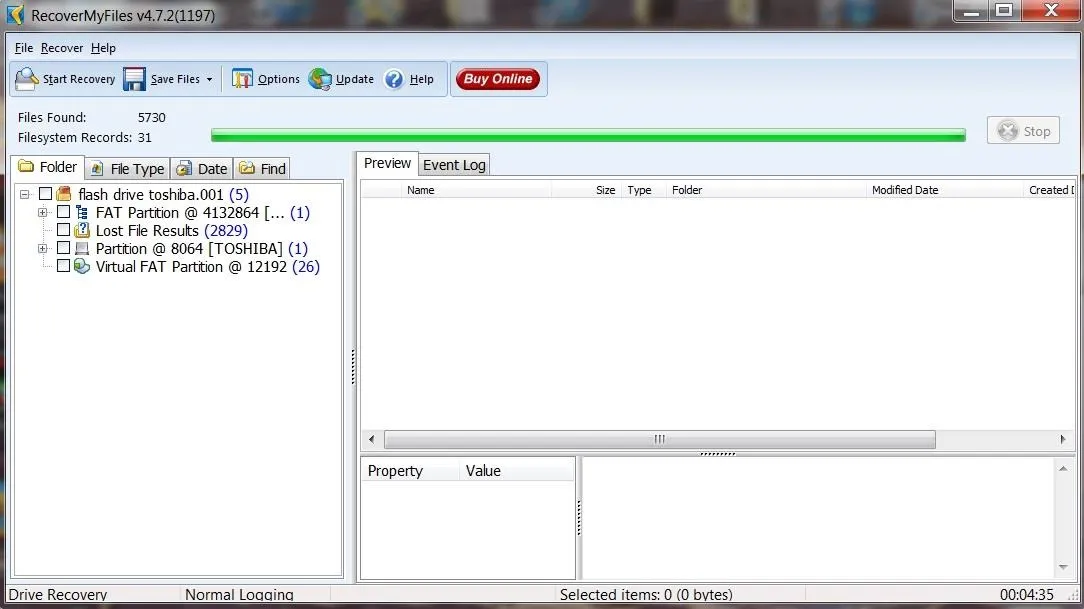Enable the Virtual FAT Partition @ 12192 checkbox

[x=64, y=265]
